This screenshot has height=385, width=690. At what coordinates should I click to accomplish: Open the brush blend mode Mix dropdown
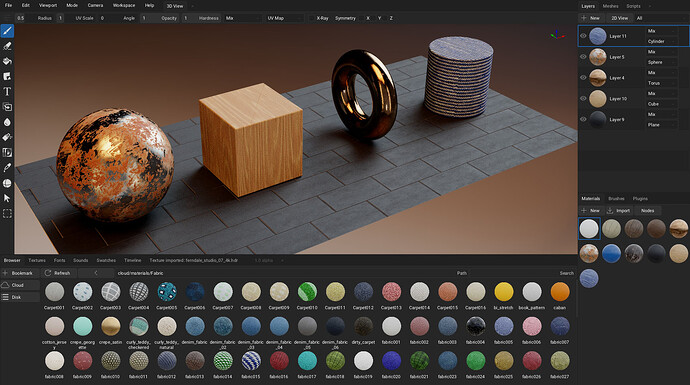click(243, 18)
